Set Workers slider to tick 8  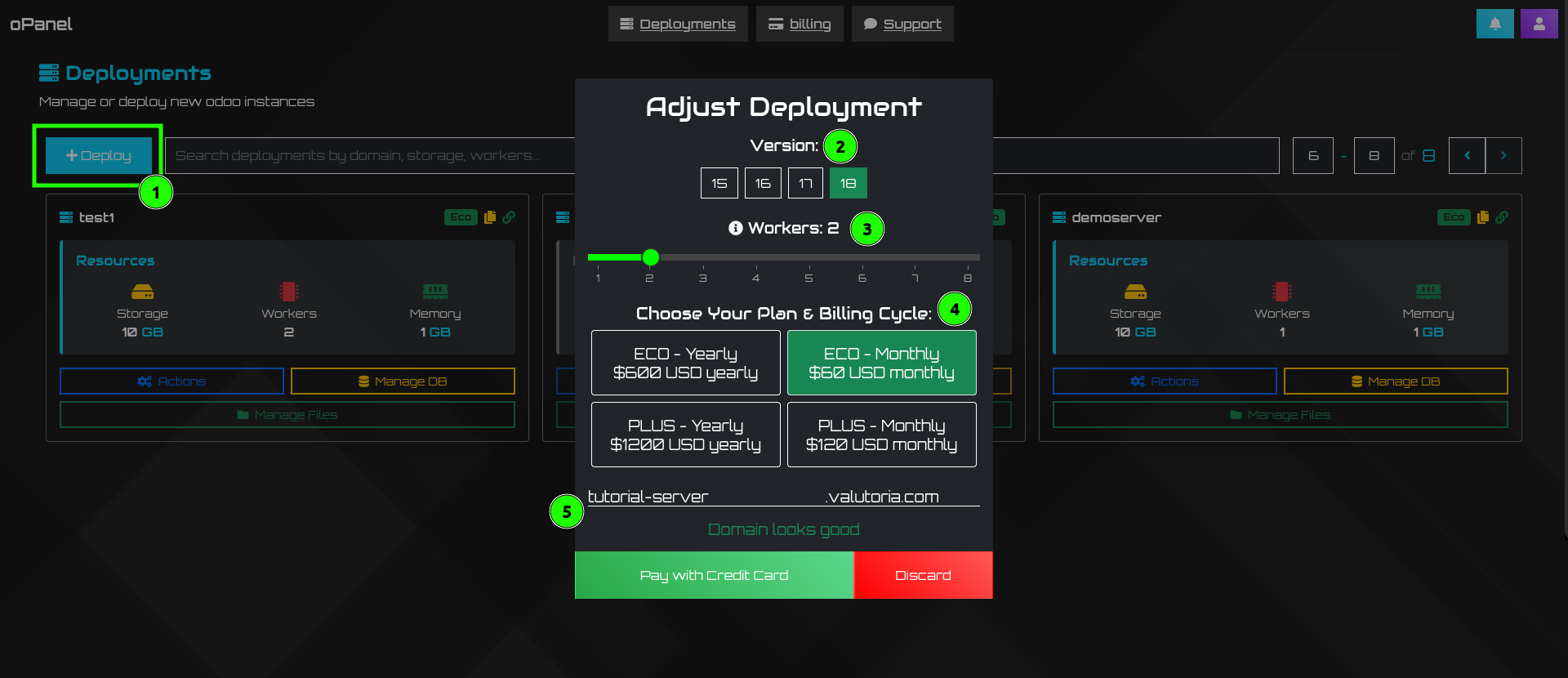[x=969, y=257]
